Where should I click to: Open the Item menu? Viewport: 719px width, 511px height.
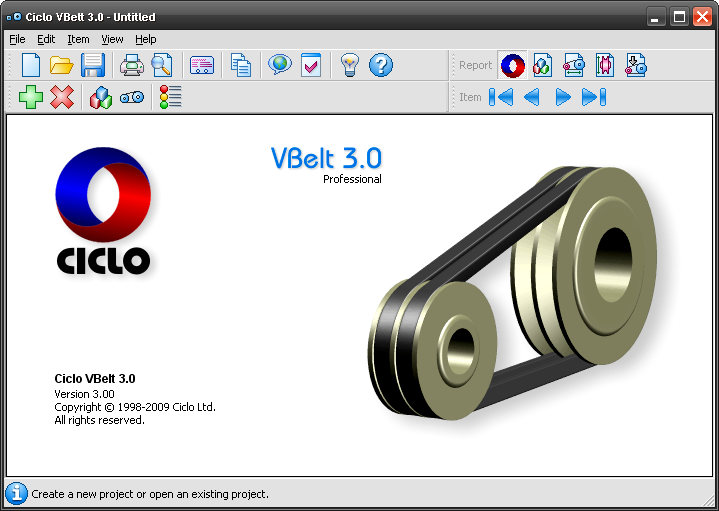(78, 39)
